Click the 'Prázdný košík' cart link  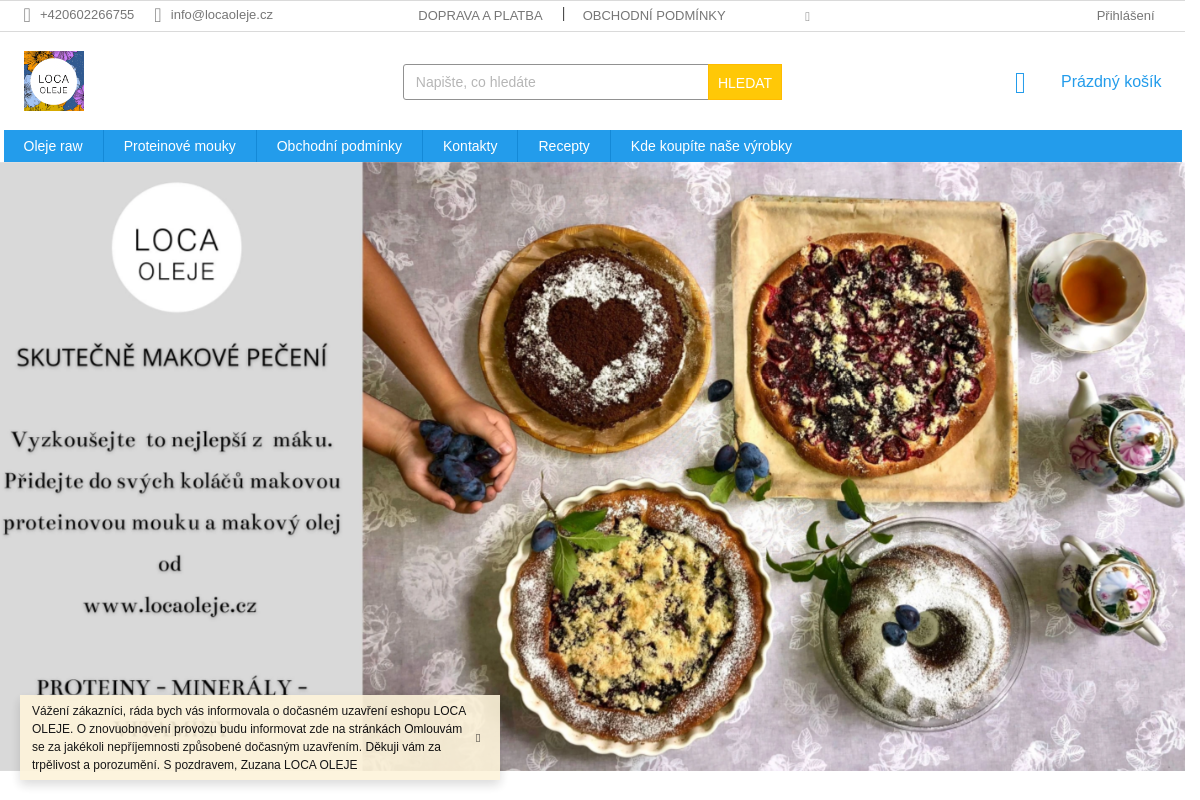click(1111, 82)
